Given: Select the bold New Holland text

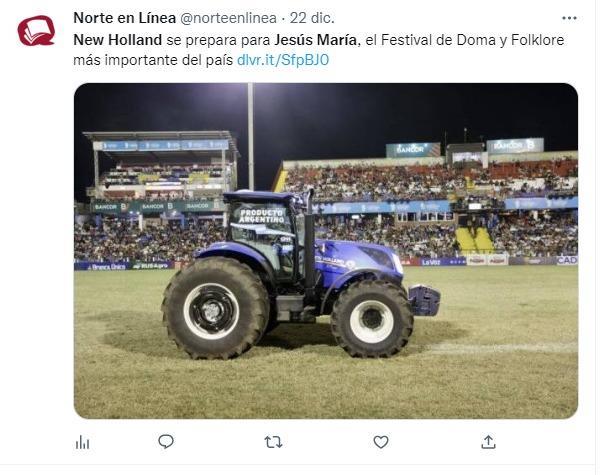Looking at the screenshot, I should (117, 40).
